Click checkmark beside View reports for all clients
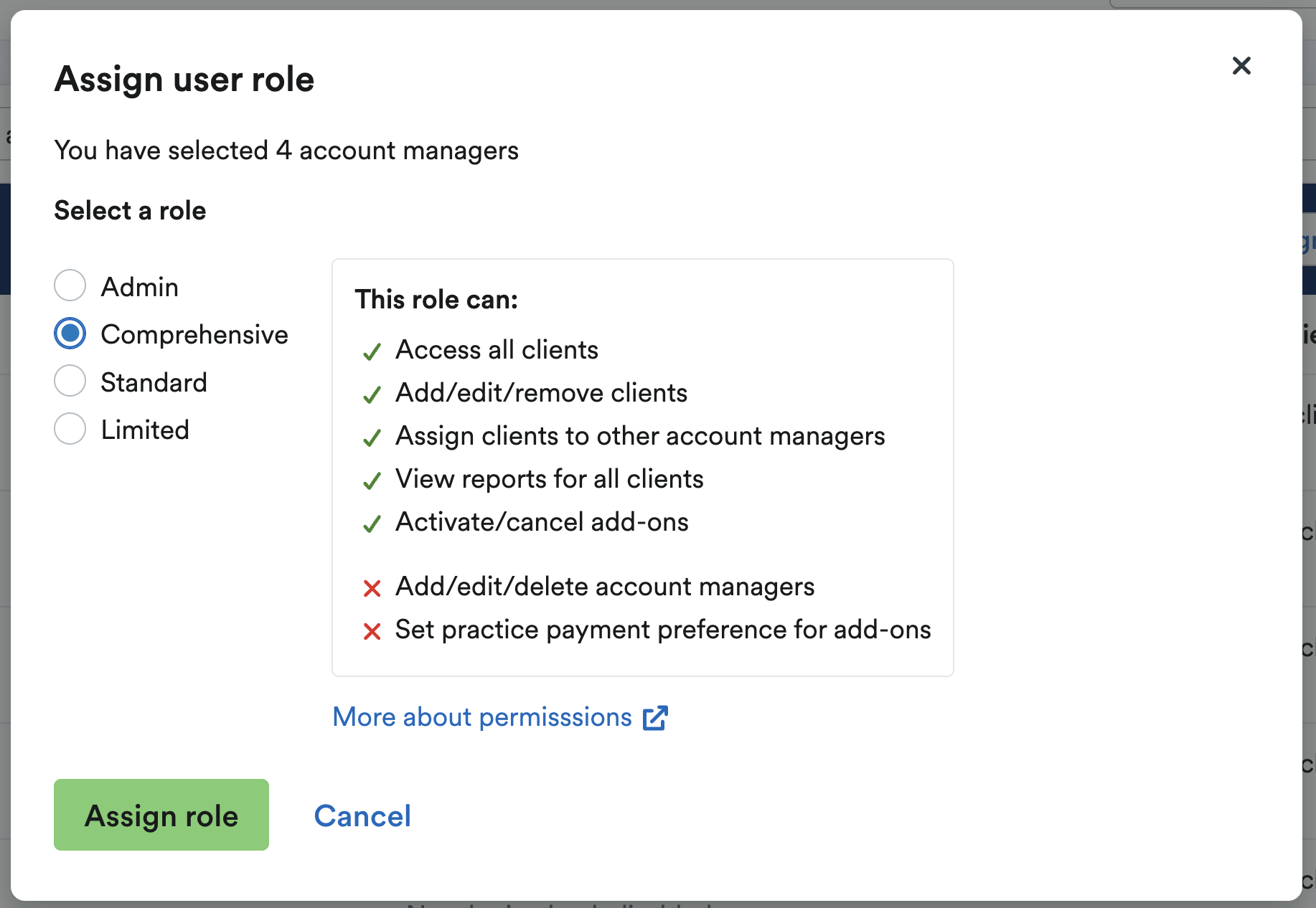The image size is (1316, 908). coord(372,481)
